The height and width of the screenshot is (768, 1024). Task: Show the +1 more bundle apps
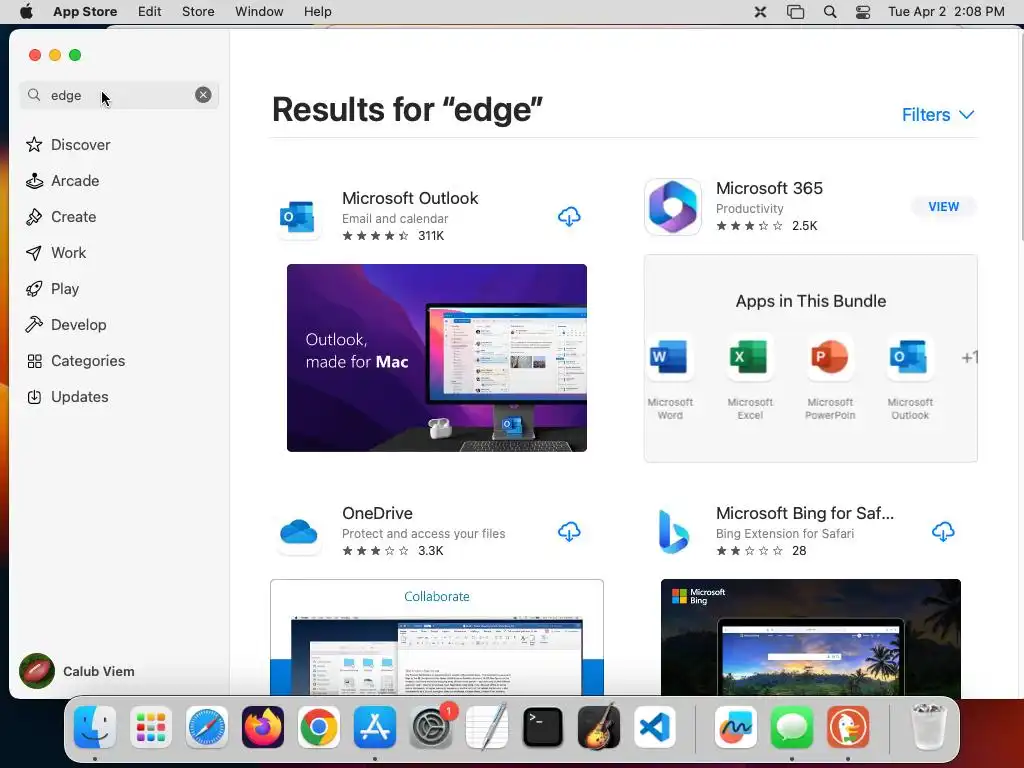tap(969, 357)
